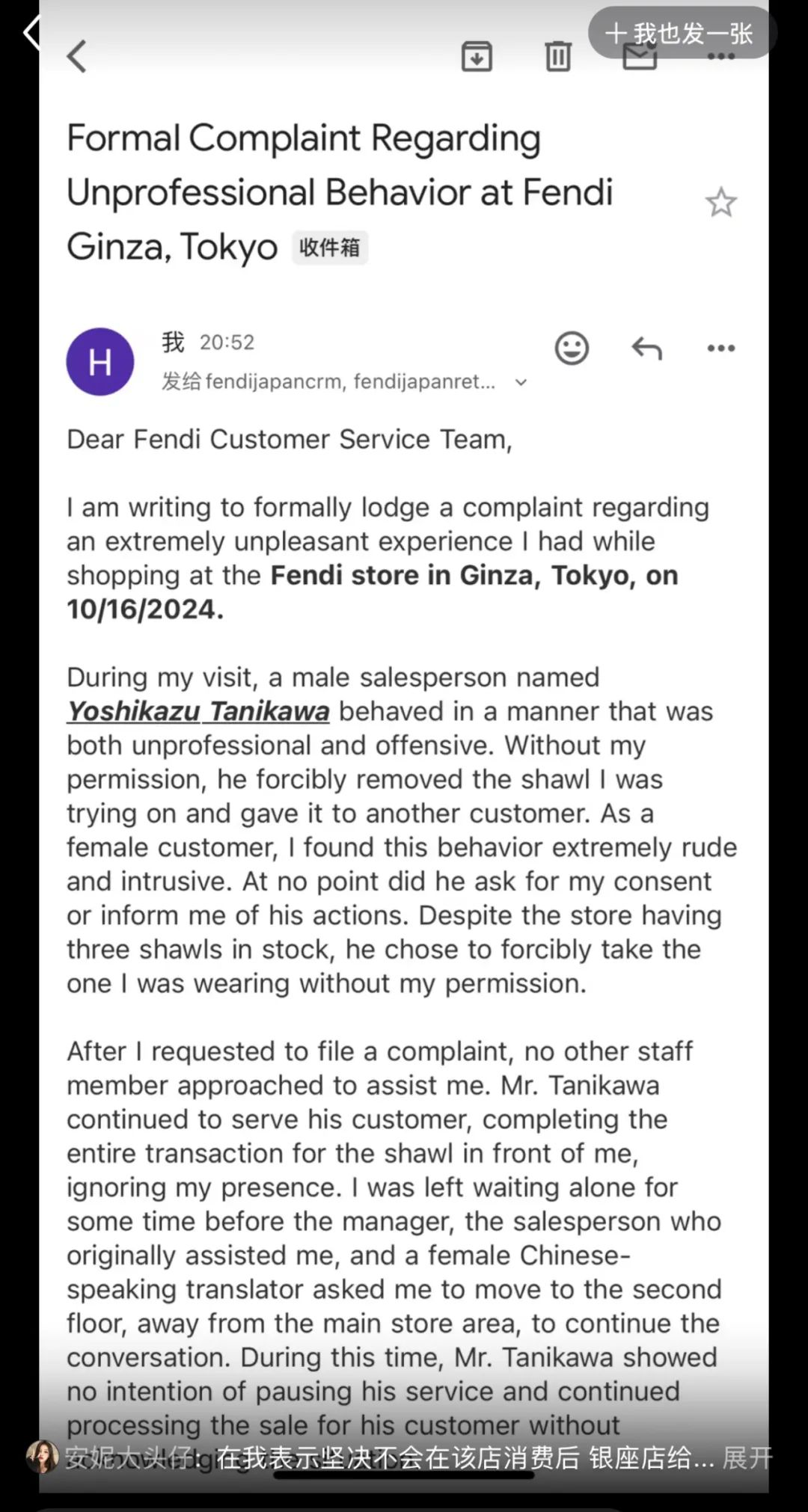Tap the recipients line starting with fendijapancrm

[x=329, y=382]
